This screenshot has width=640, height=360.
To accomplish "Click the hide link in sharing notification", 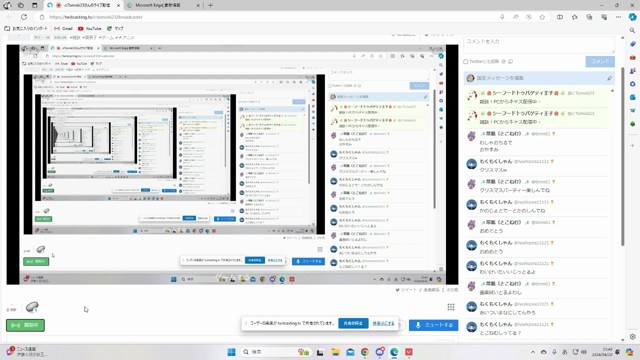I will [383, 323].
